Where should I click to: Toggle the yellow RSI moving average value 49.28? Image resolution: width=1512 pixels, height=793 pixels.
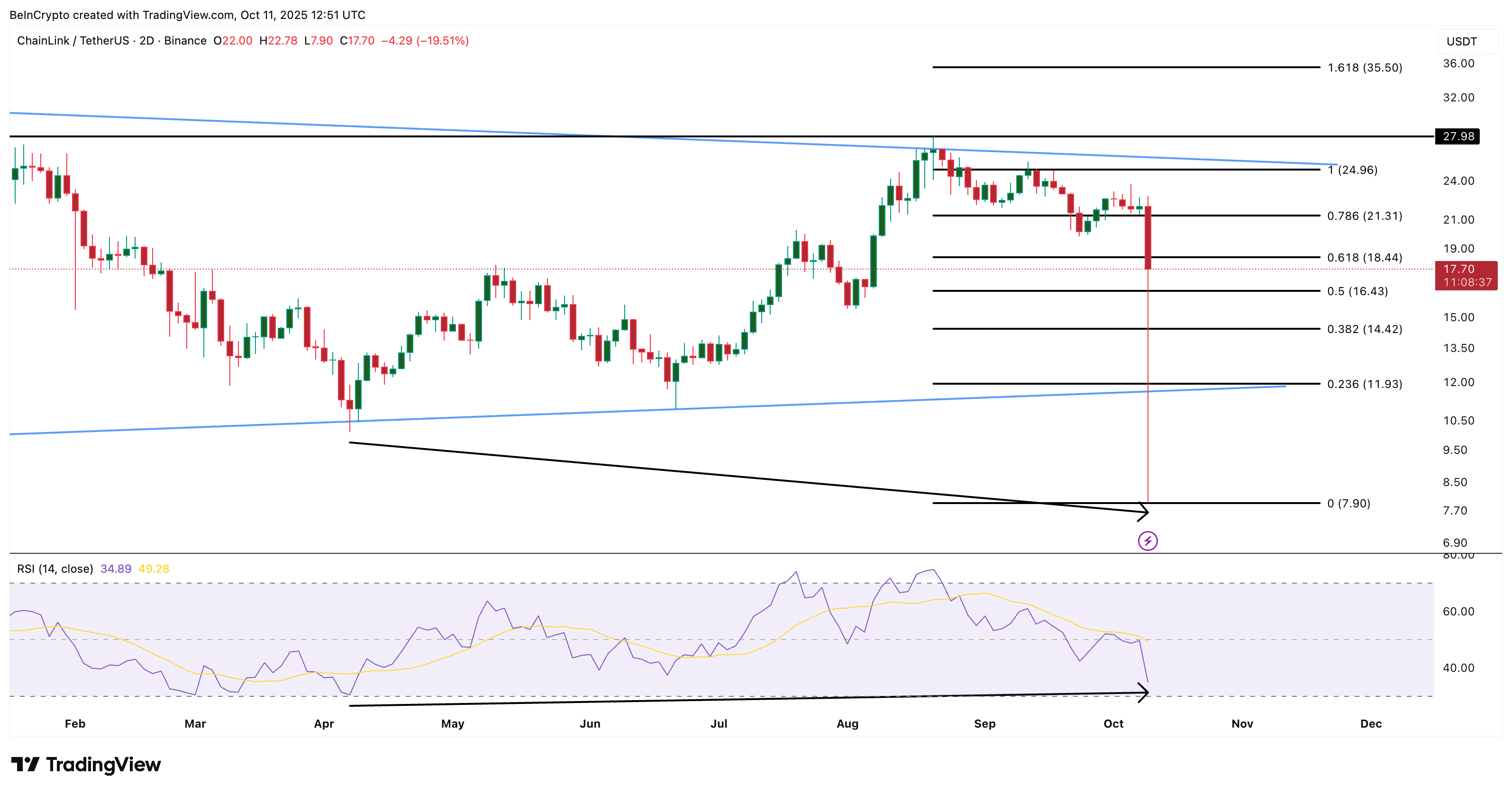pos(153,568)
